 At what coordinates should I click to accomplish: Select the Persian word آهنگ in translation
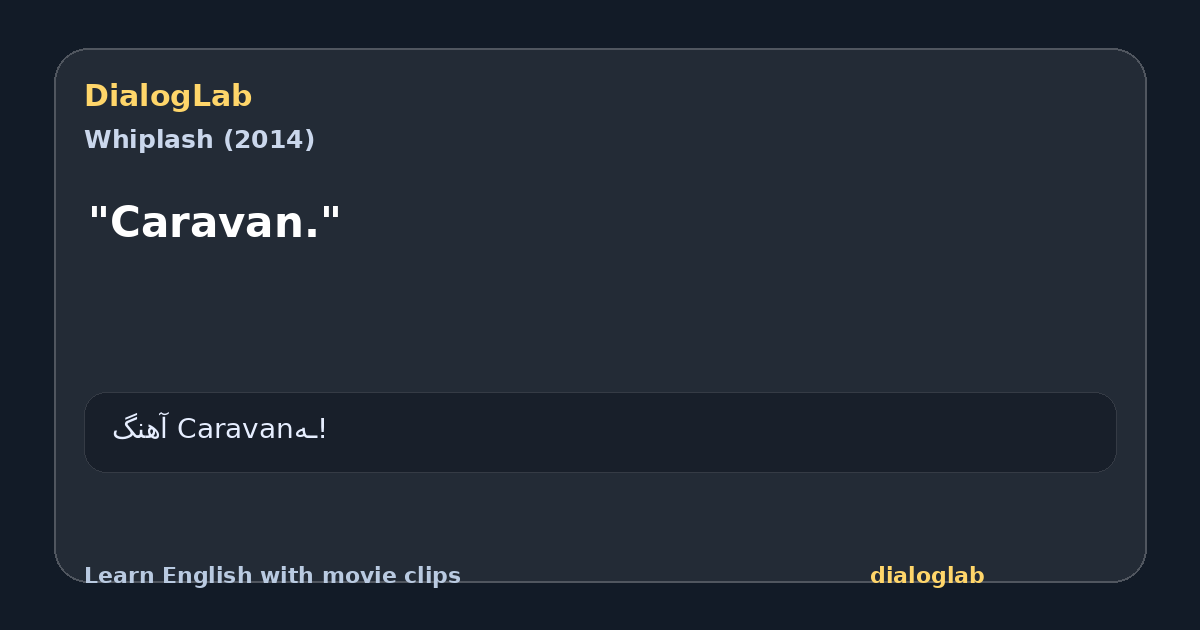pos(140,429)
